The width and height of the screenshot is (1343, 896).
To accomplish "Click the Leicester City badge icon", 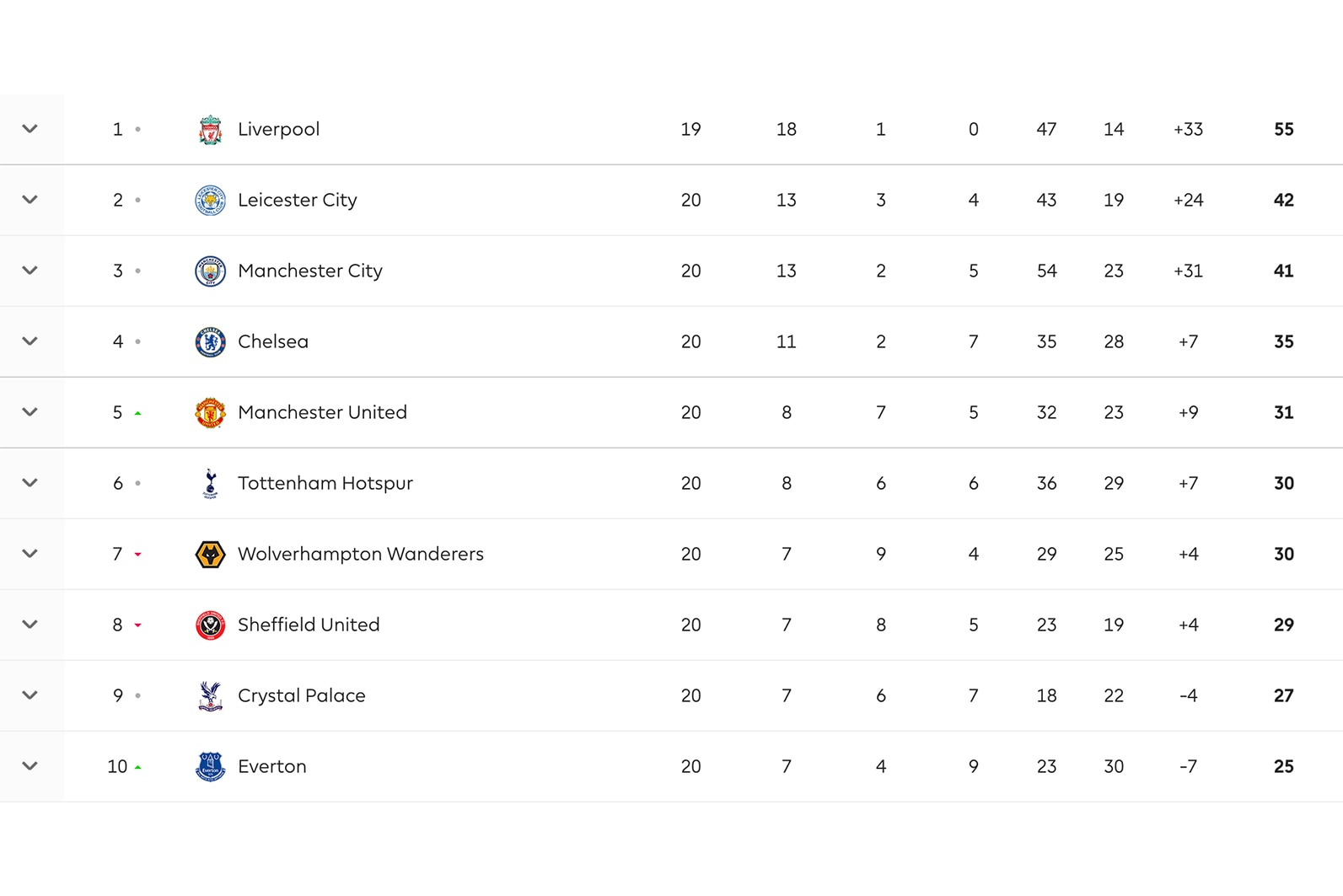I will pos(210,201).
